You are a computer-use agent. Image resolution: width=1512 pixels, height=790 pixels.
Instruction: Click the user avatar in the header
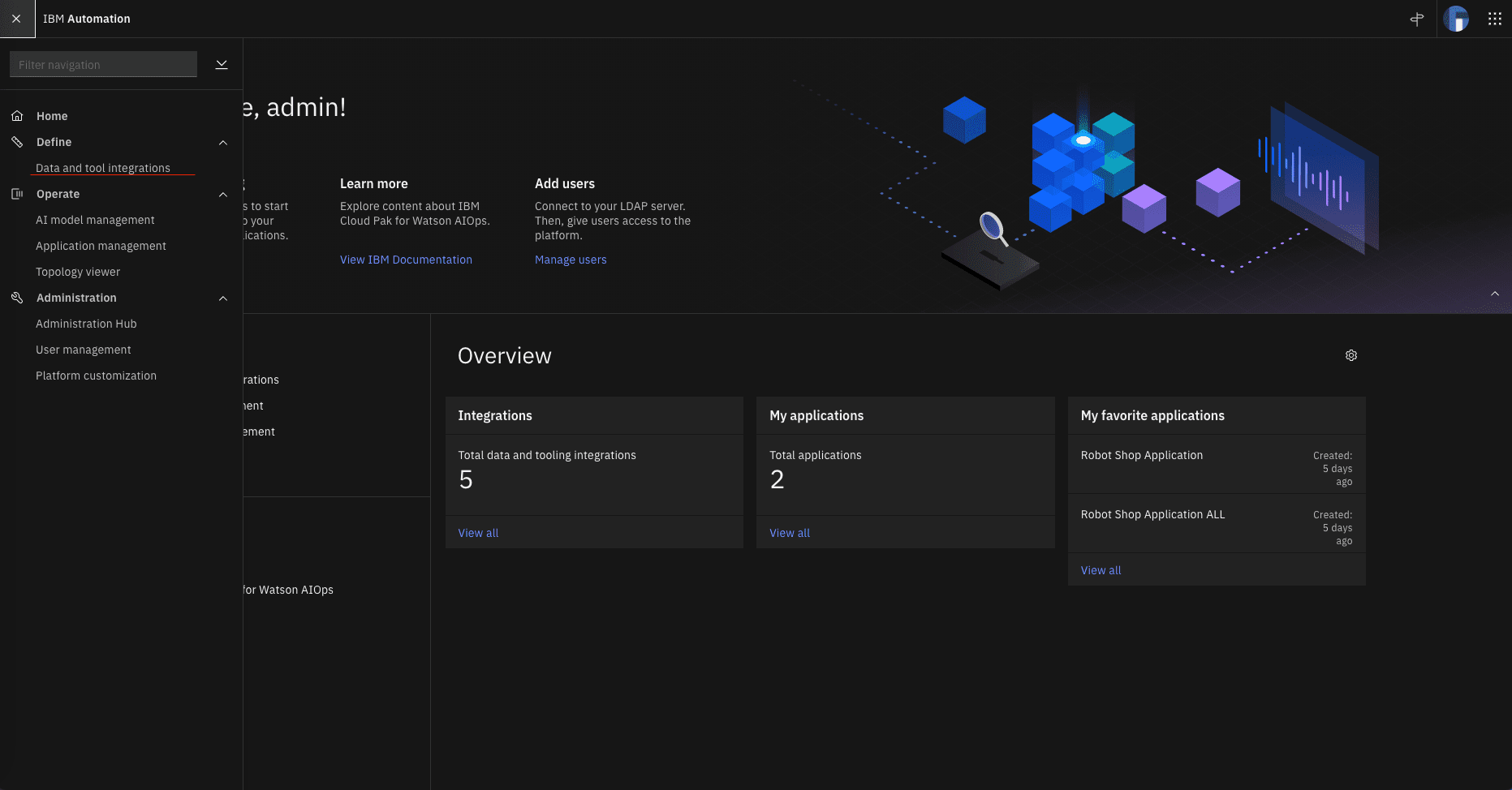click(x=1456, y=18)
